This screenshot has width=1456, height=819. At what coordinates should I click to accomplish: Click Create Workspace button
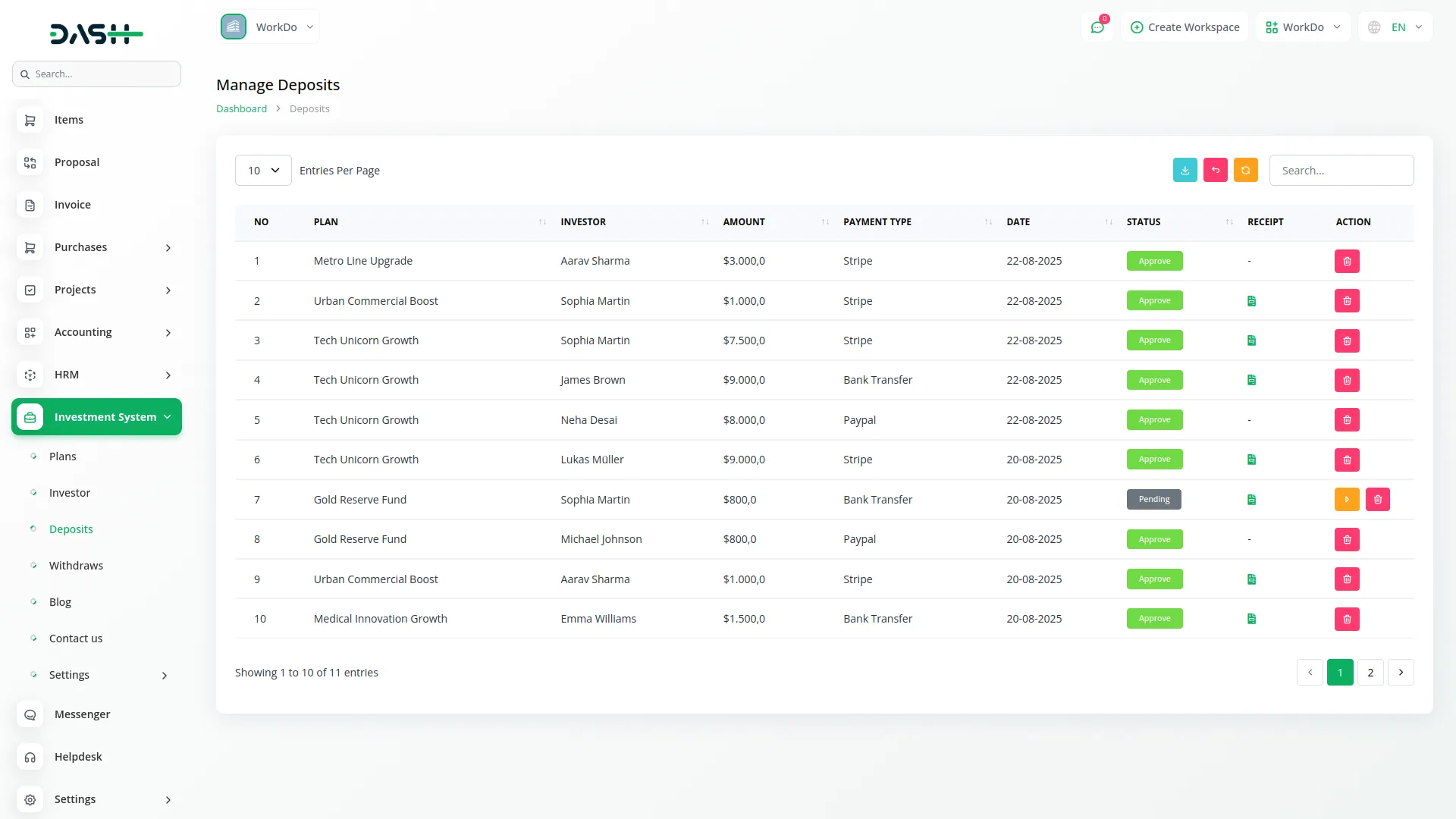[1185, 27]
